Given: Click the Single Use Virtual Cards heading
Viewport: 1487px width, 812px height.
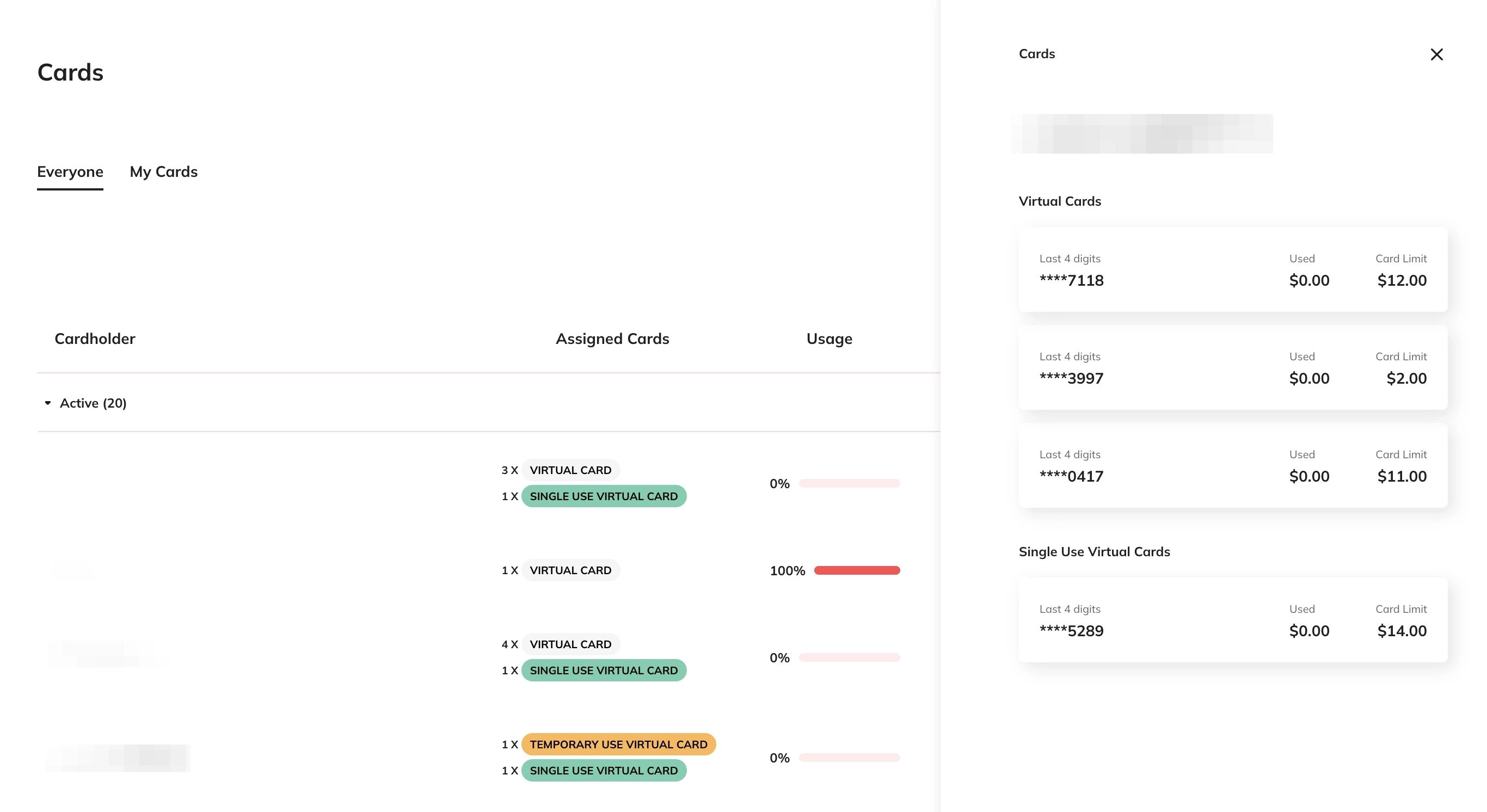Looking at the screenshot, I should point(1095,551).
